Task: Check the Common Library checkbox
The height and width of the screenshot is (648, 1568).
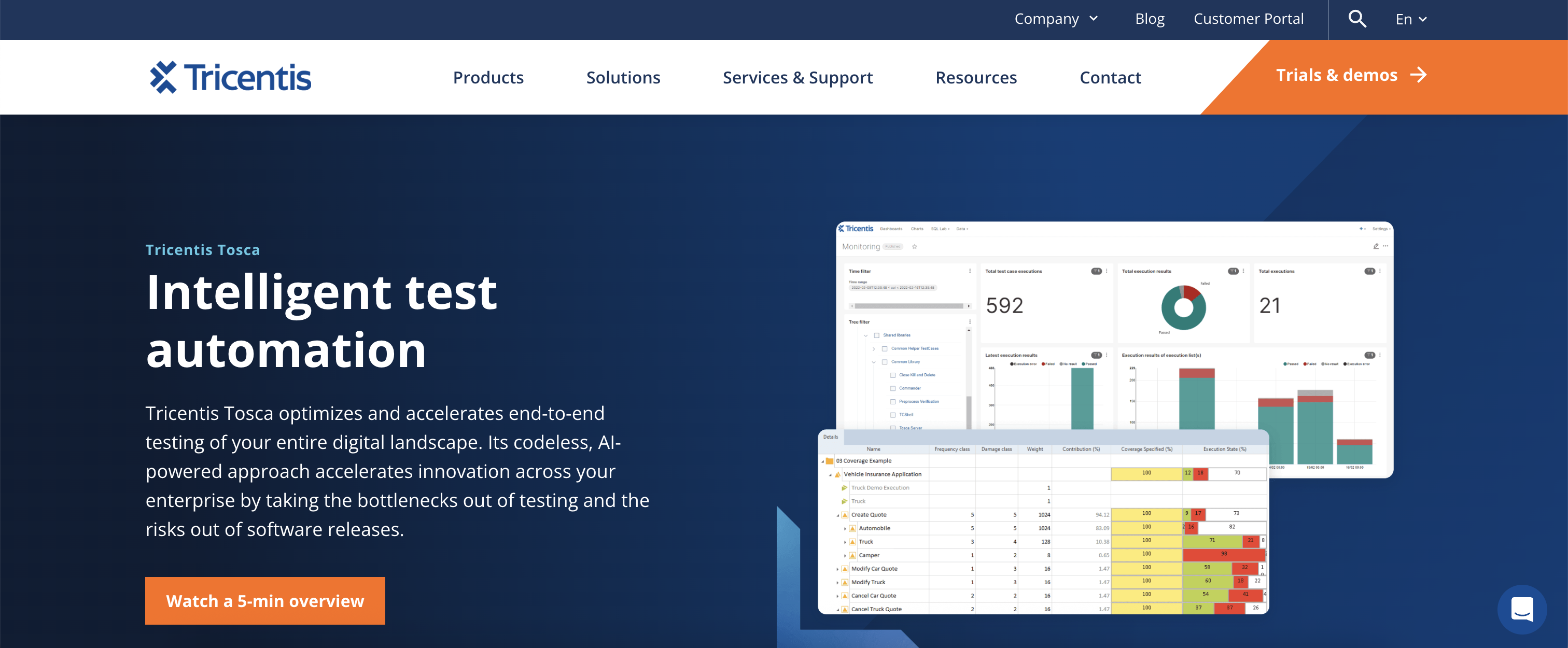Action: pos(885,362)
